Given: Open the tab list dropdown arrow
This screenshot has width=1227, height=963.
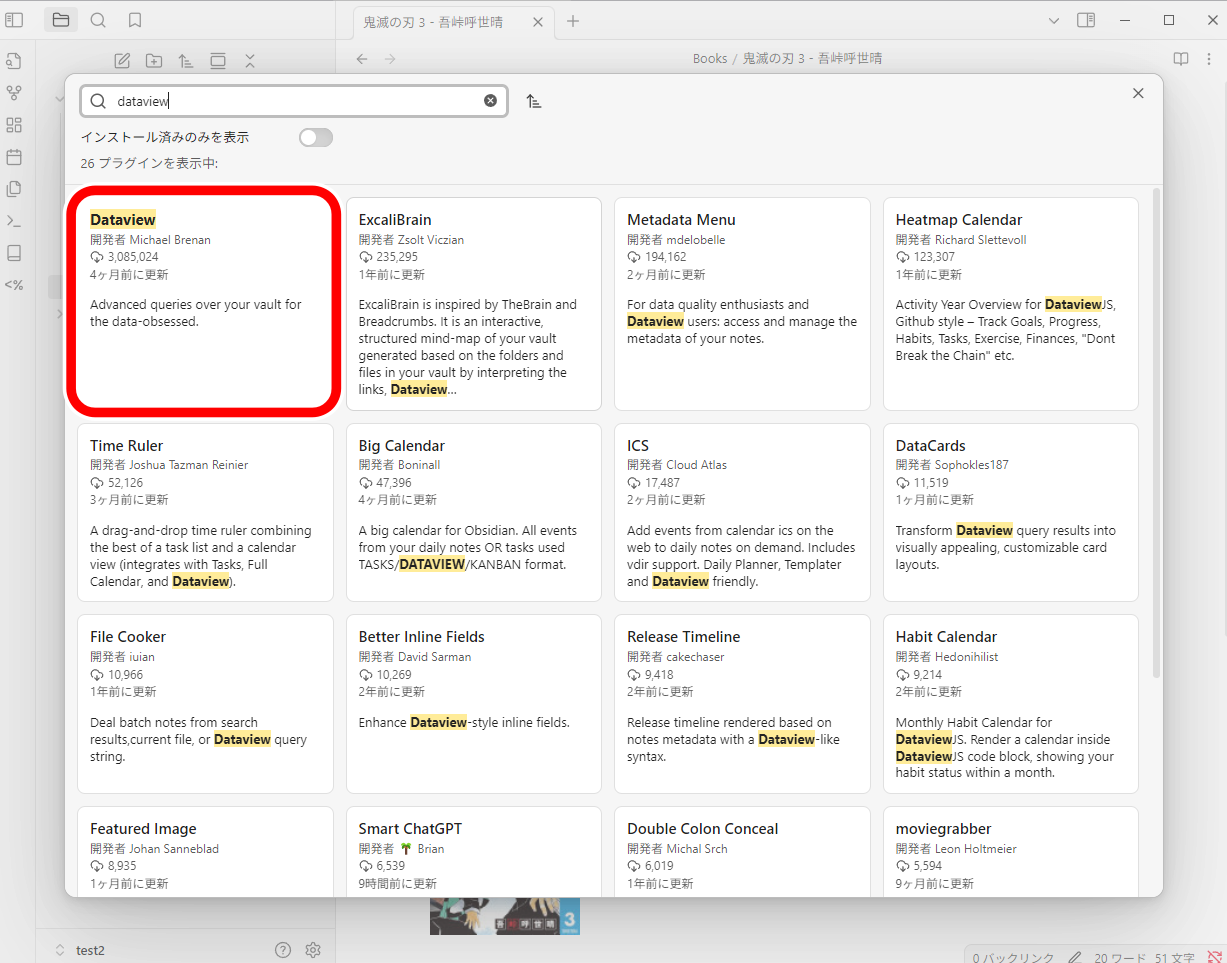Looking at the screenshot, I should 1053,20.
